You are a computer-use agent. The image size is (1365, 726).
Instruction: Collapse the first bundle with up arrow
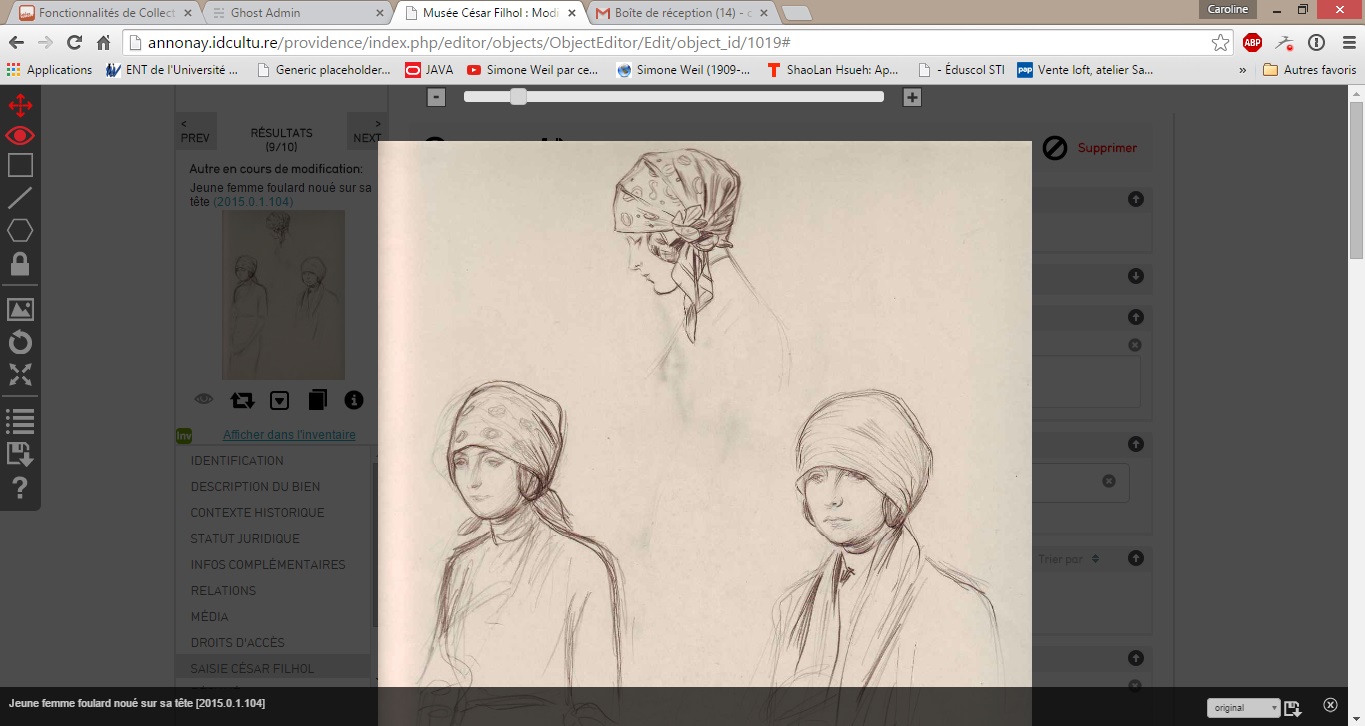coord(1135,199)
